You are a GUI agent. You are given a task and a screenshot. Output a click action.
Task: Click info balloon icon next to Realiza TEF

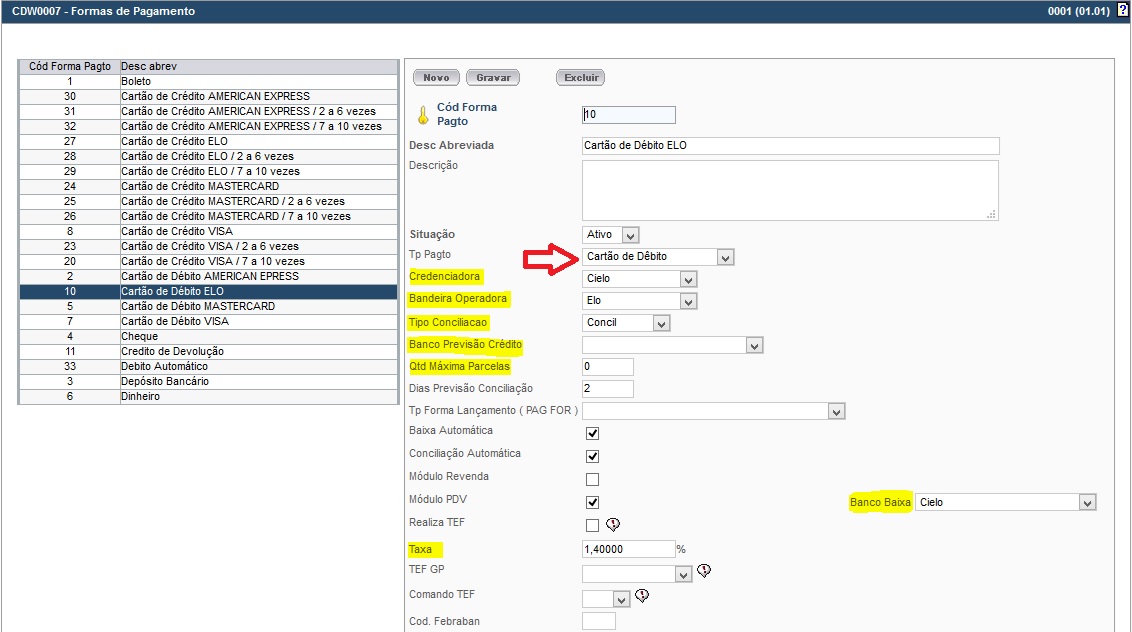(614, 525)
